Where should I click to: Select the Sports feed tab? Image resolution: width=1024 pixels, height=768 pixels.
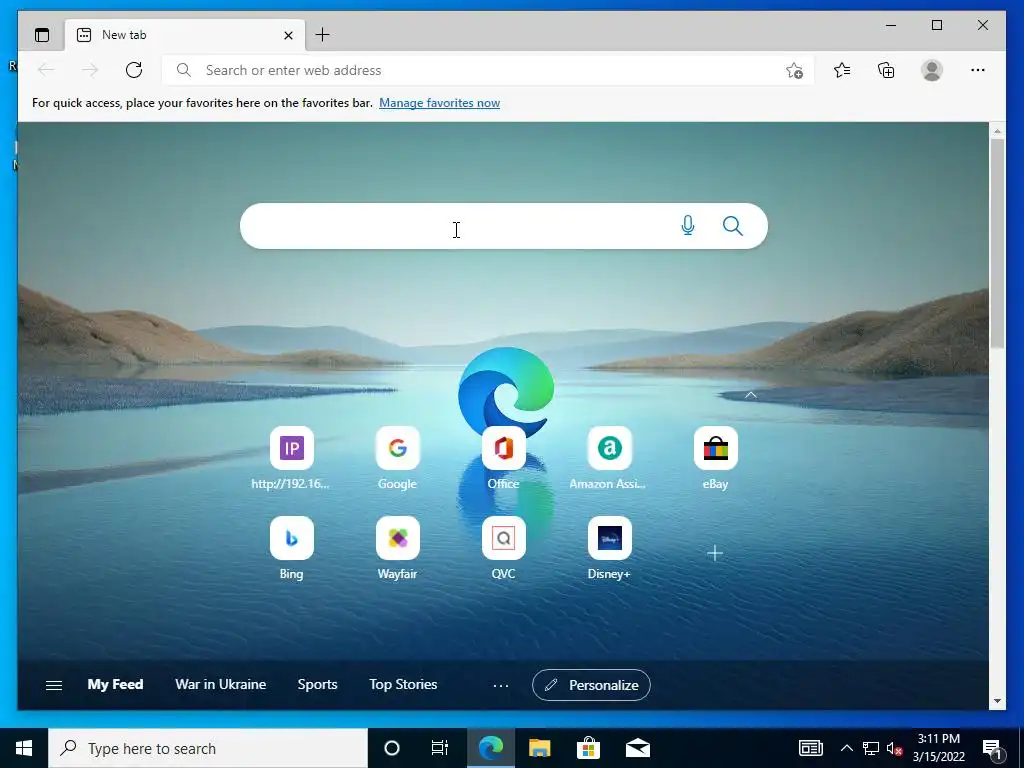coord(317,684)
